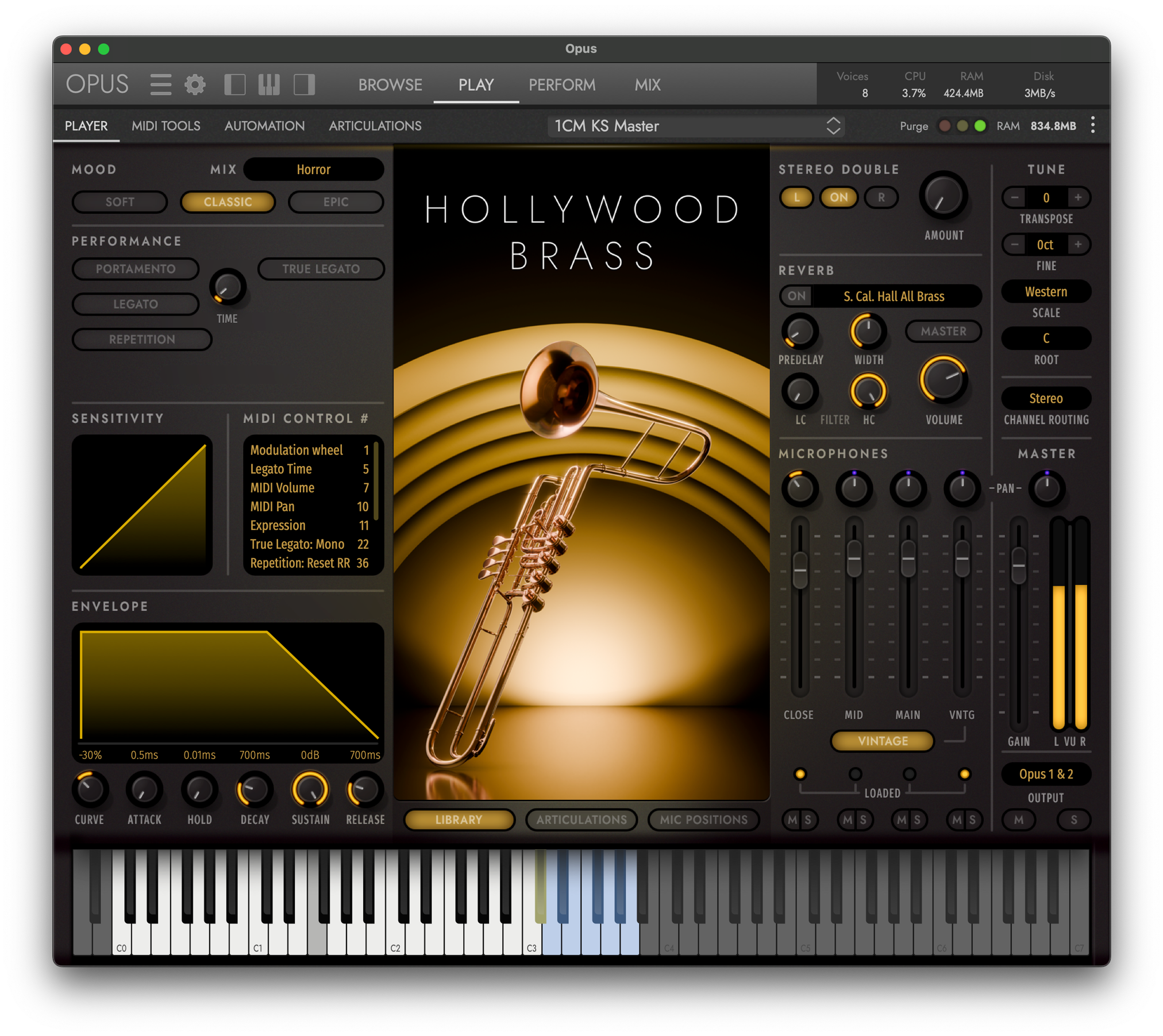Screen dimensions: 1163x1036
Task: Select the EPIC mood button
Action: click(336, 202)
